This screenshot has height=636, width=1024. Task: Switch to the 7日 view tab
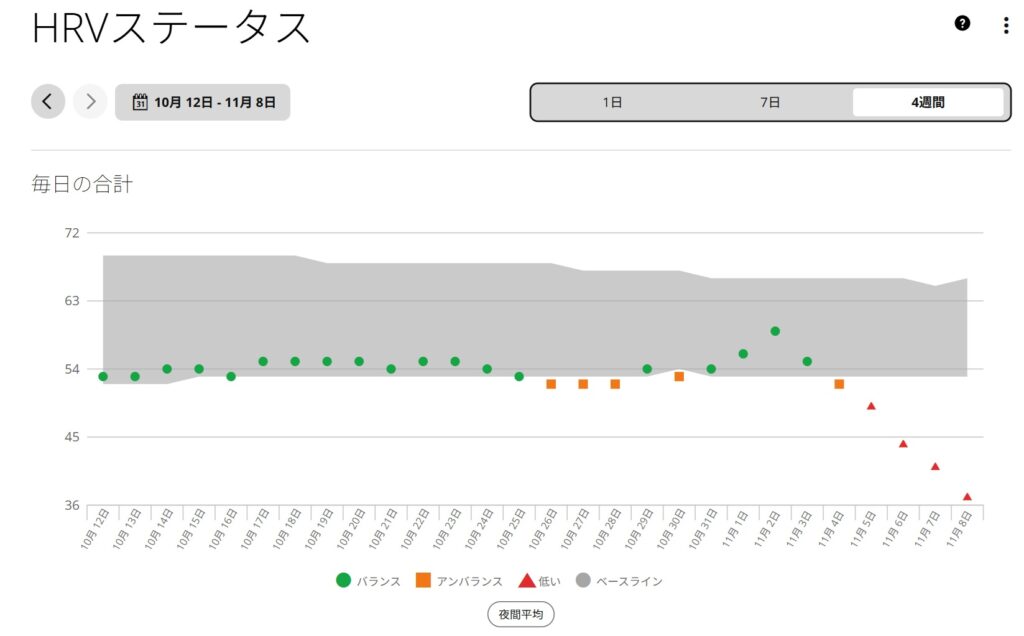pyautogui.click(x=769, y=102)
